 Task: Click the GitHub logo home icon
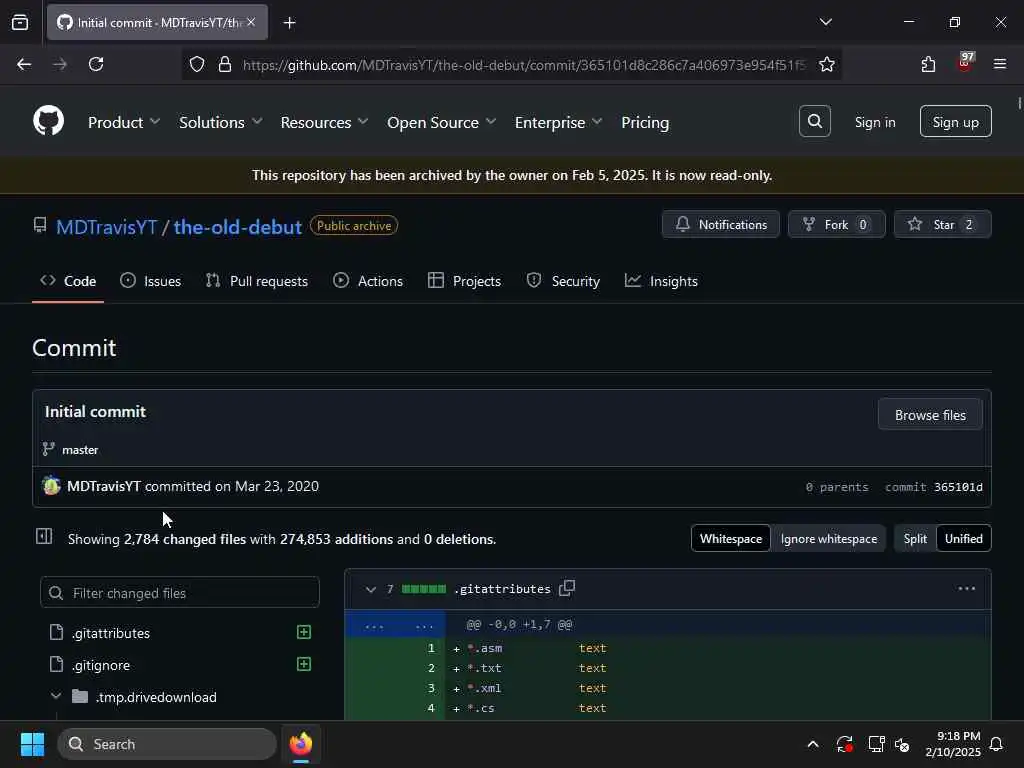[x=48, y=121]
